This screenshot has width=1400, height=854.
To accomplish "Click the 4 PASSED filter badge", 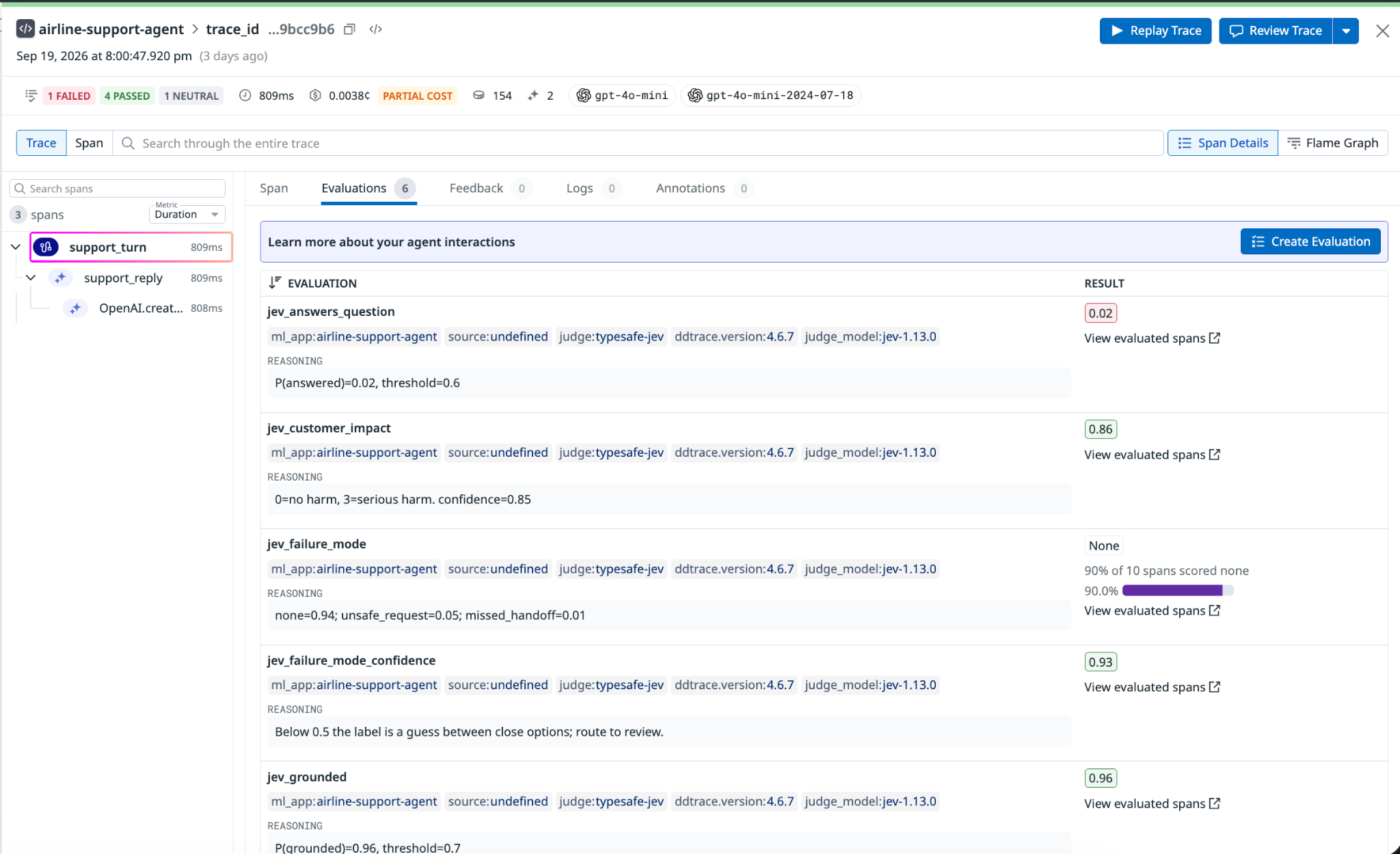I will click(126, 96).
